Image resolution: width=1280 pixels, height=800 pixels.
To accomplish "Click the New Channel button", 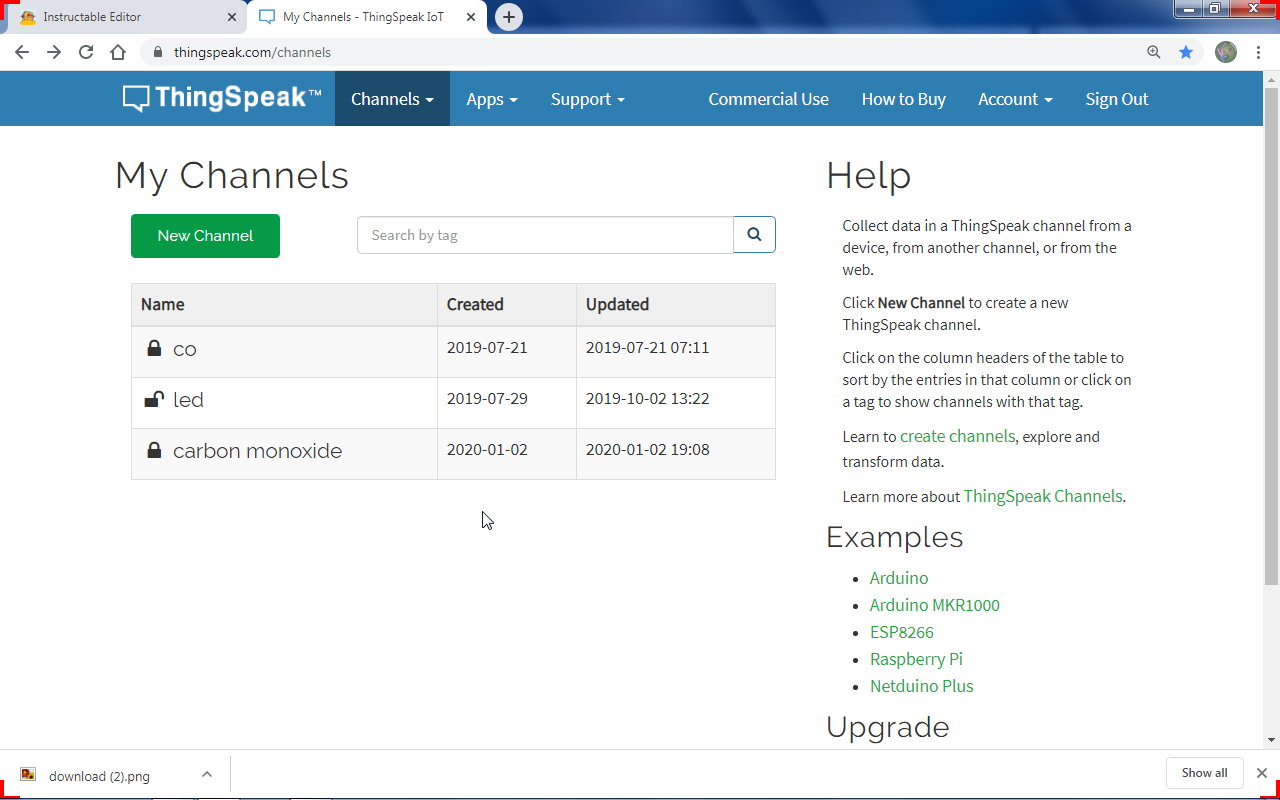I will 205,236.
